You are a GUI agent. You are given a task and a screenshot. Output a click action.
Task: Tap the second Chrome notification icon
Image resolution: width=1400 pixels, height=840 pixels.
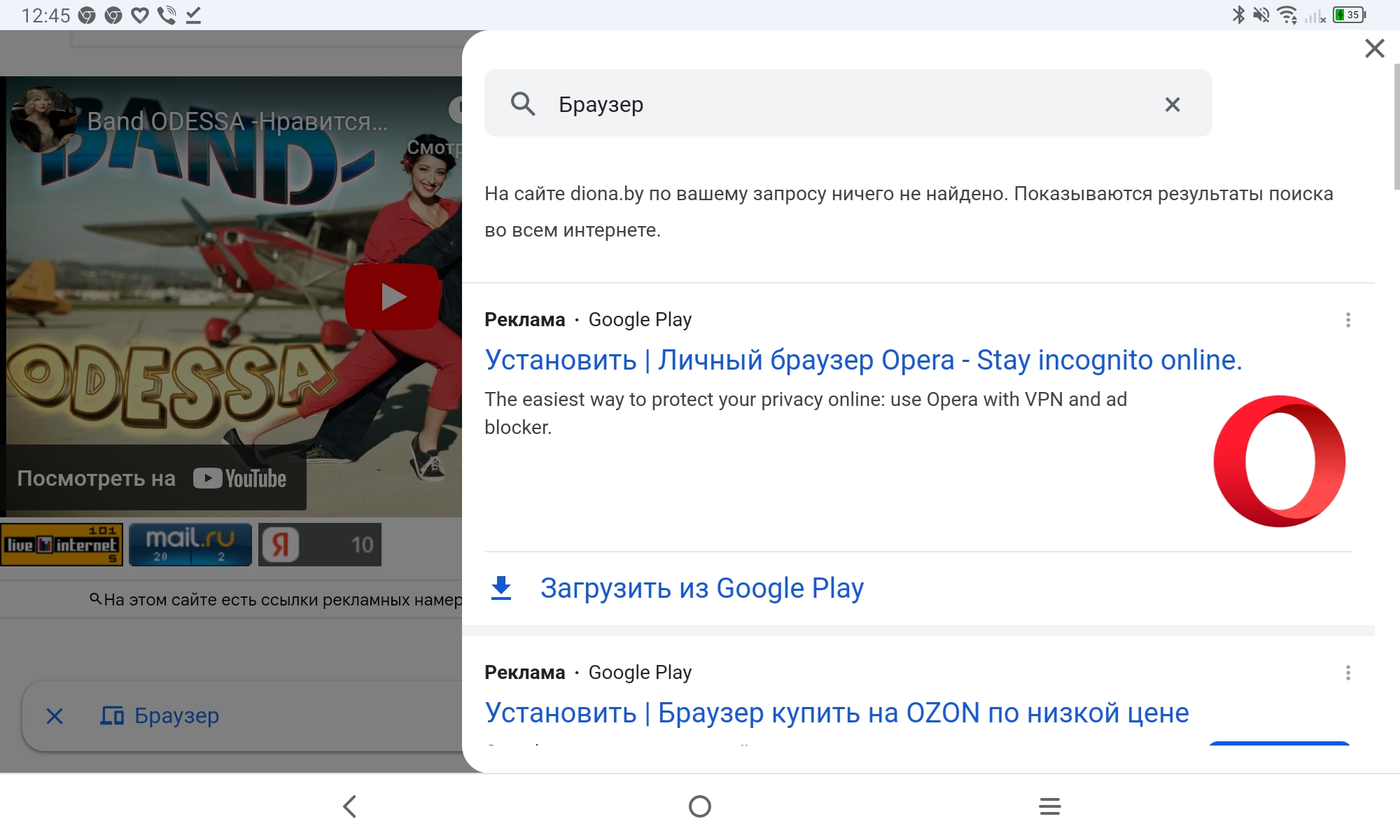[x=113, y=15]
